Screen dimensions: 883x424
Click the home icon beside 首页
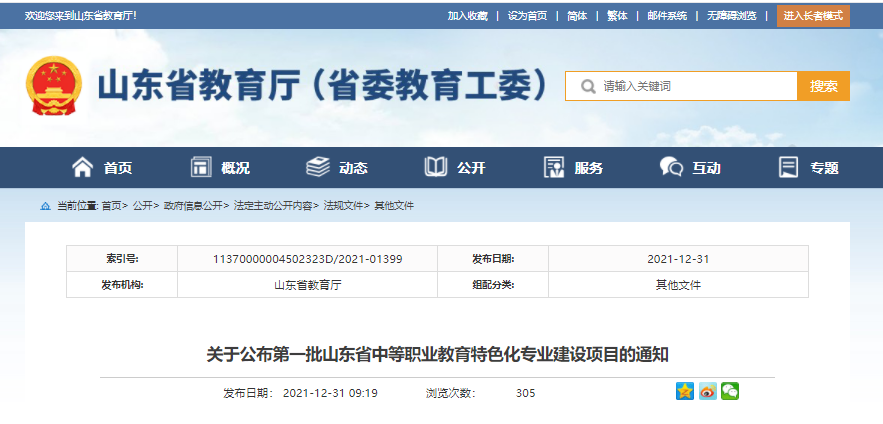[82, 167]
